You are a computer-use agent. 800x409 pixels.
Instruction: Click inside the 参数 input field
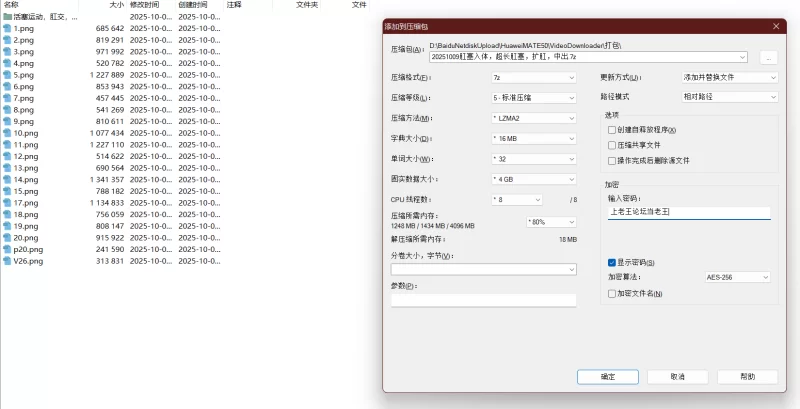click(484, 300)
